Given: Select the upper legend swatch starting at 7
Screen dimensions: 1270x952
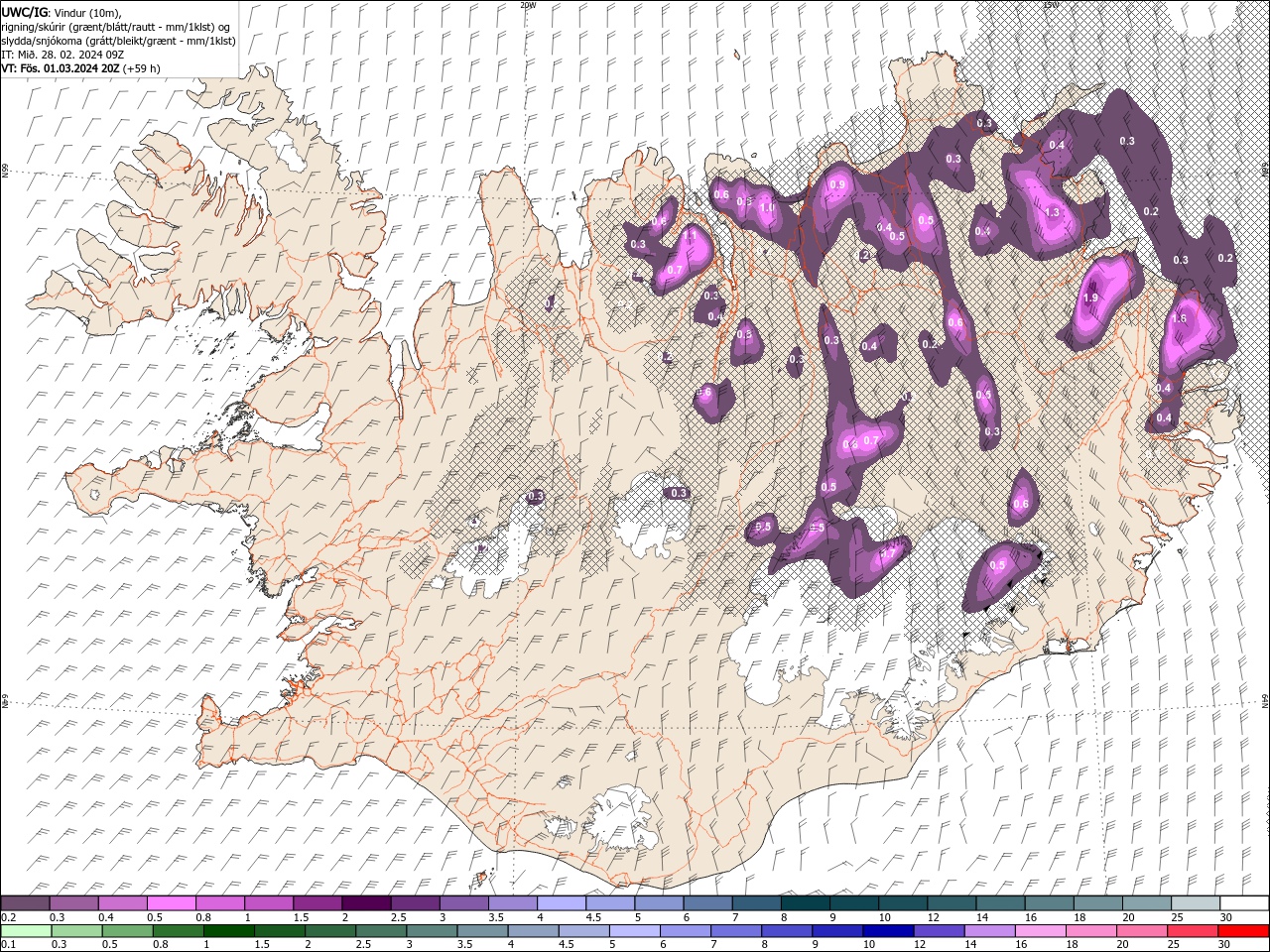Looking at the screenshot, I should click(756, 903).
